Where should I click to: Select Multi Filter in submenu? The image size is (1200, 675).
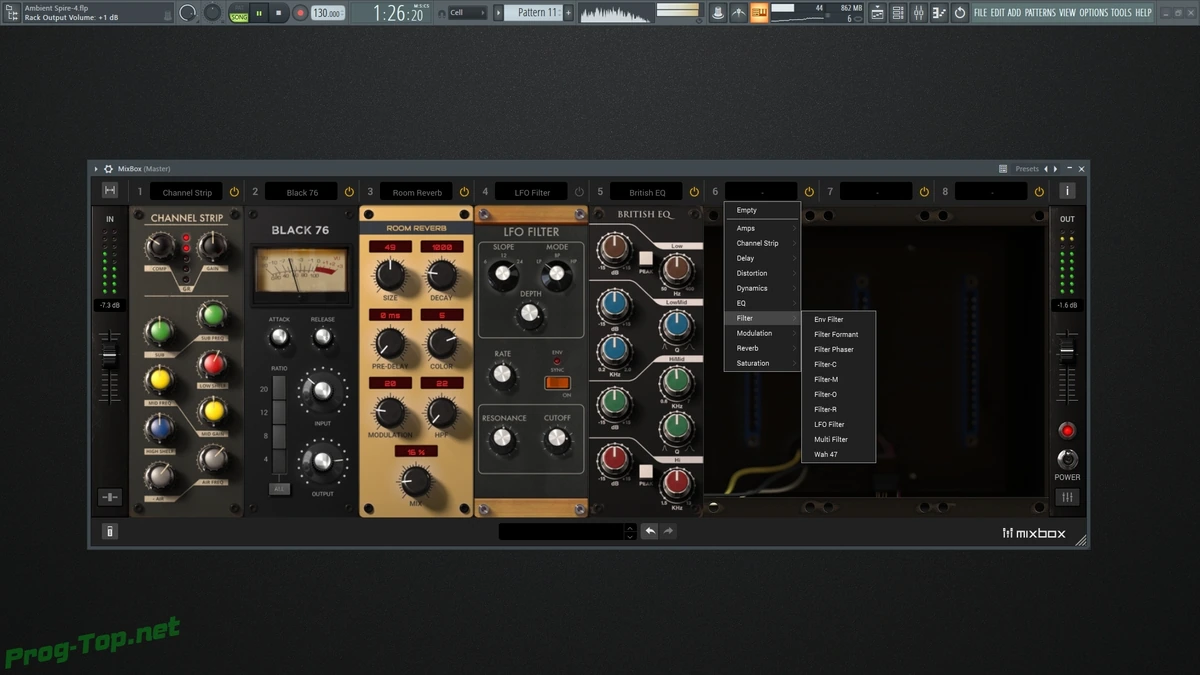coord(839,440)
